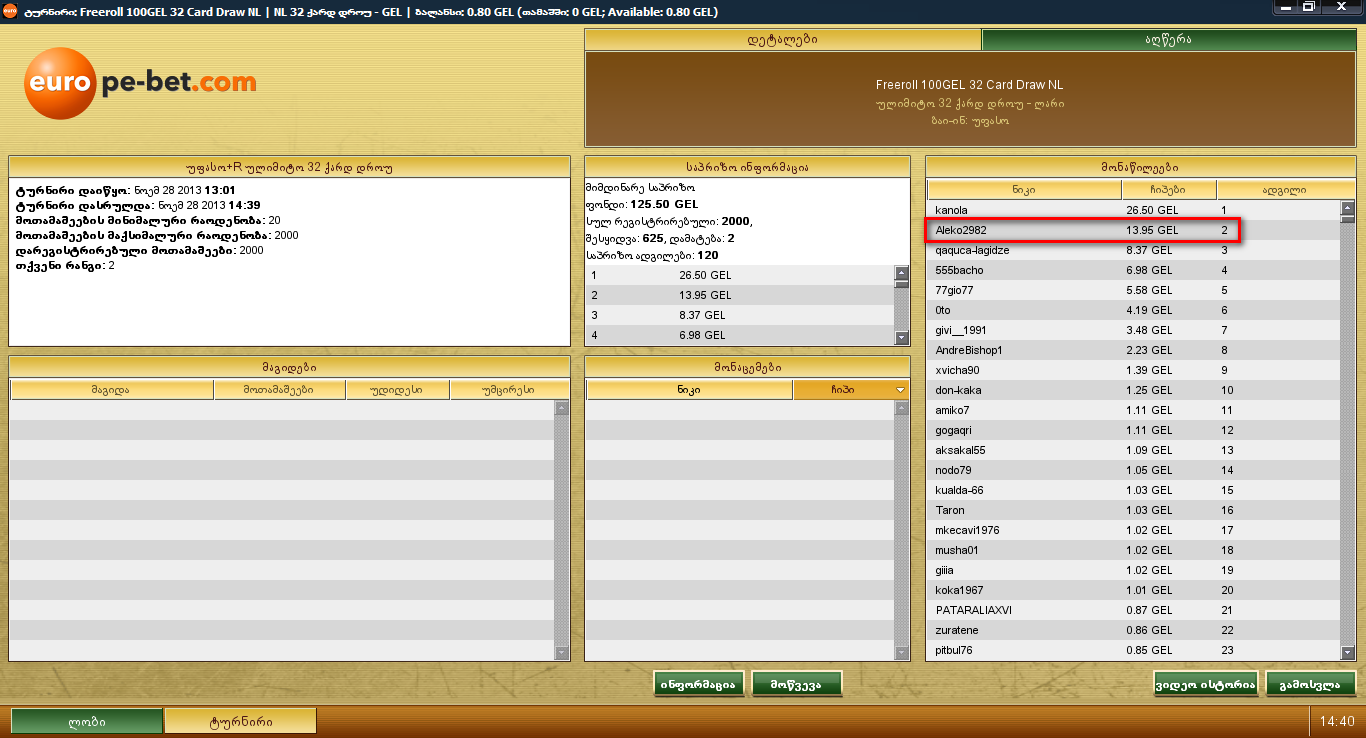Screen dimensions: 1366x738
Task: Select player amiko7
Action: click(x=1133, y=410)
